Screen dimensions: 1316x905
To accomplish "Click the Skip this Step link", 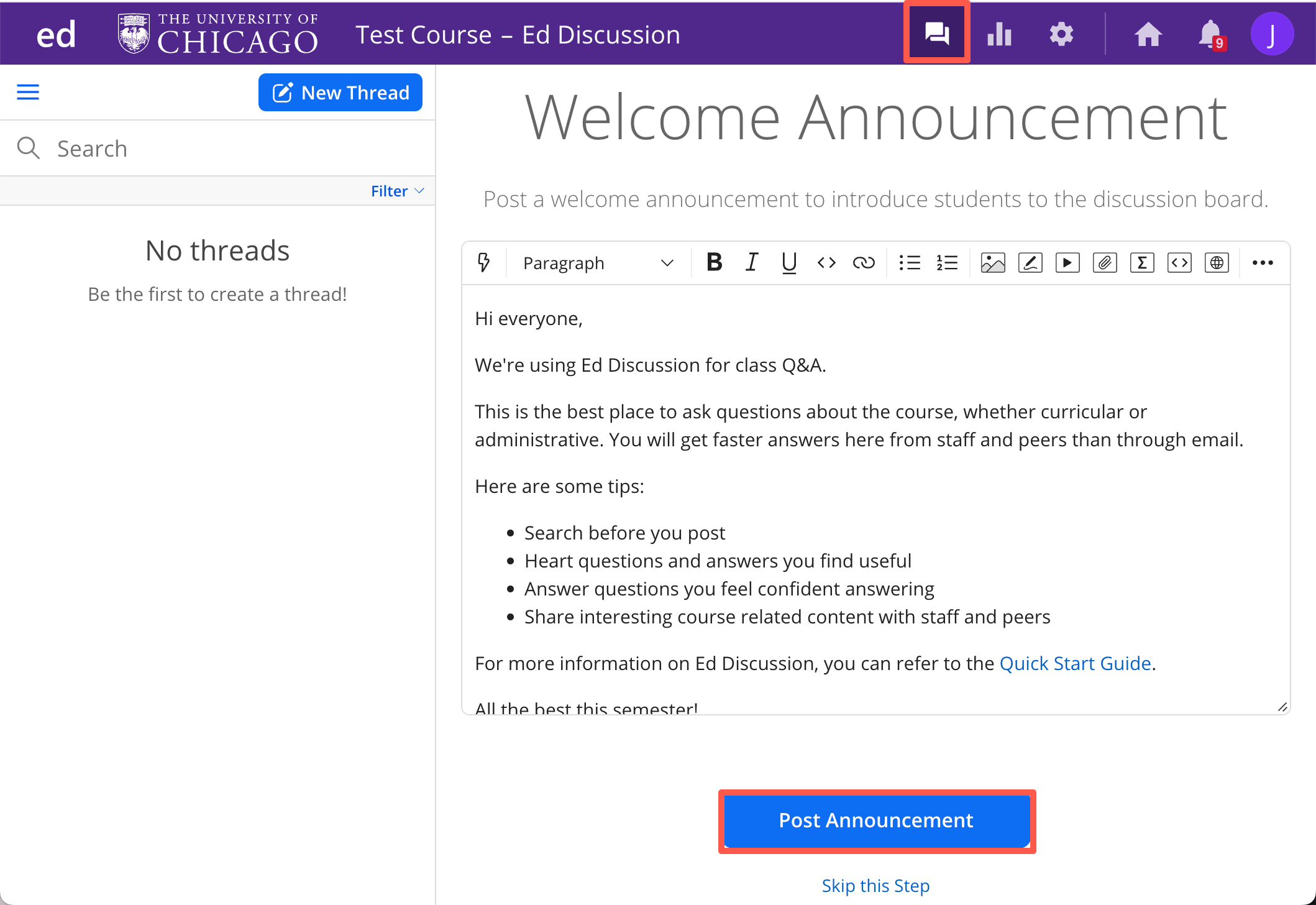I will (875, 885).
